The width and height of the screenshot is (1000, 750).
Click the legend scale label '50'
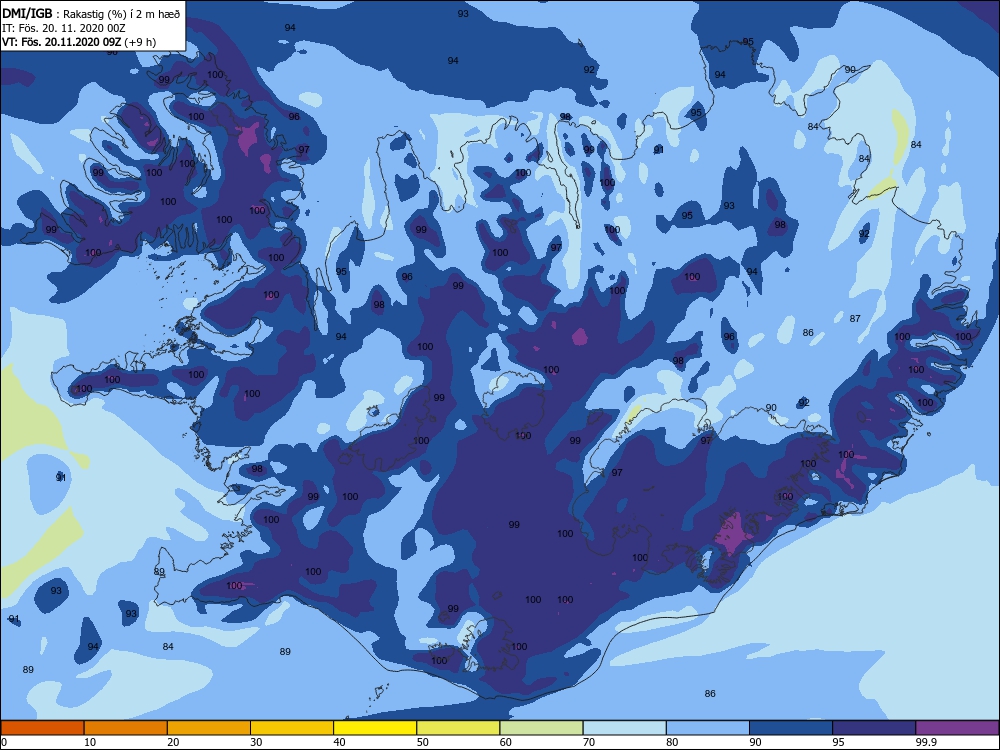tap(423, 742)
